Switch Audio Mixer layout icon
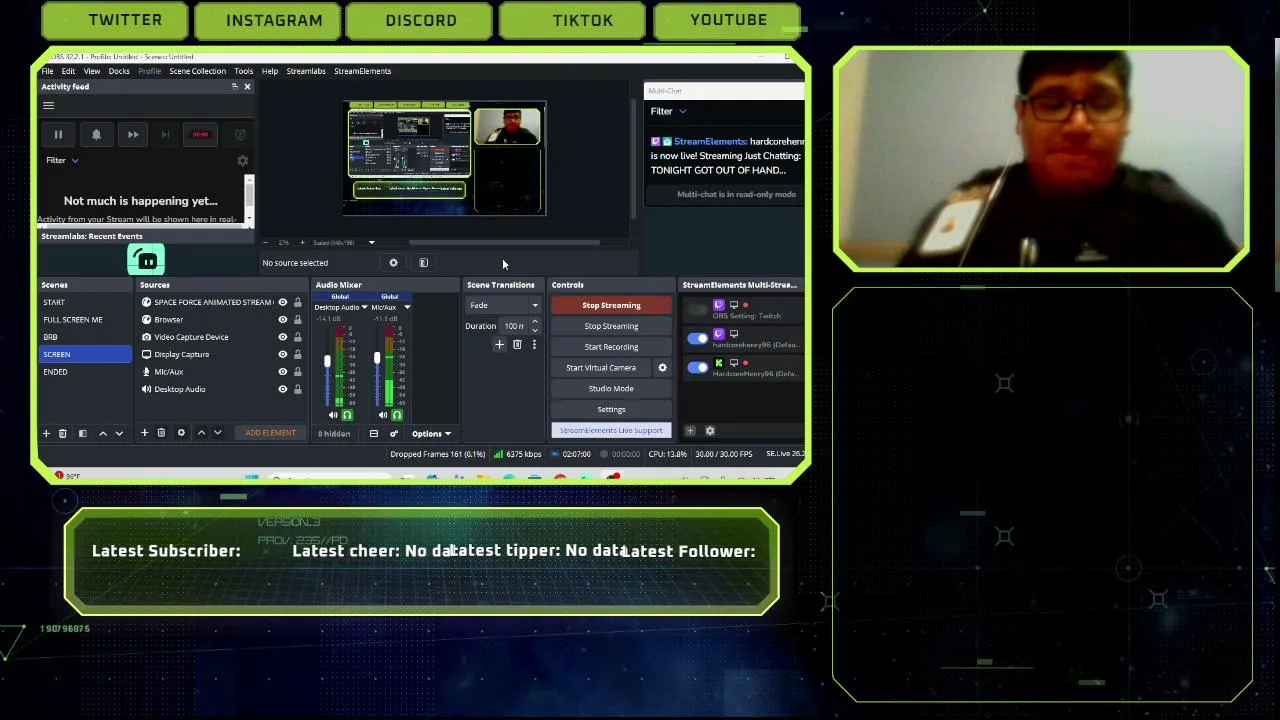Viewport: 1280px width, 720px height. (373, 434)
